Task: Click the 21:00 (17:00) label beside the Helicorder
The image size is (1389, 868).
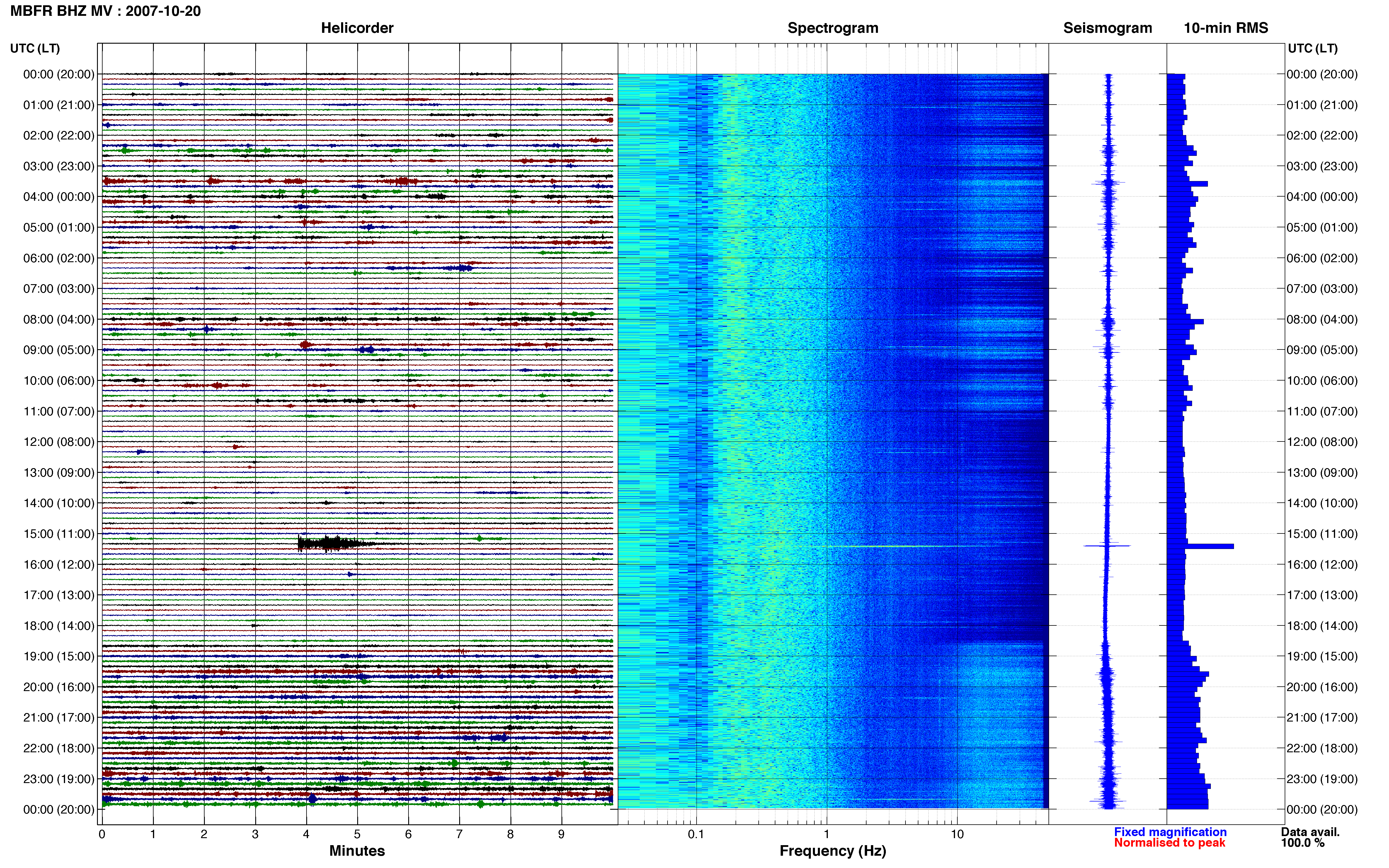Action: click(59, 718)
